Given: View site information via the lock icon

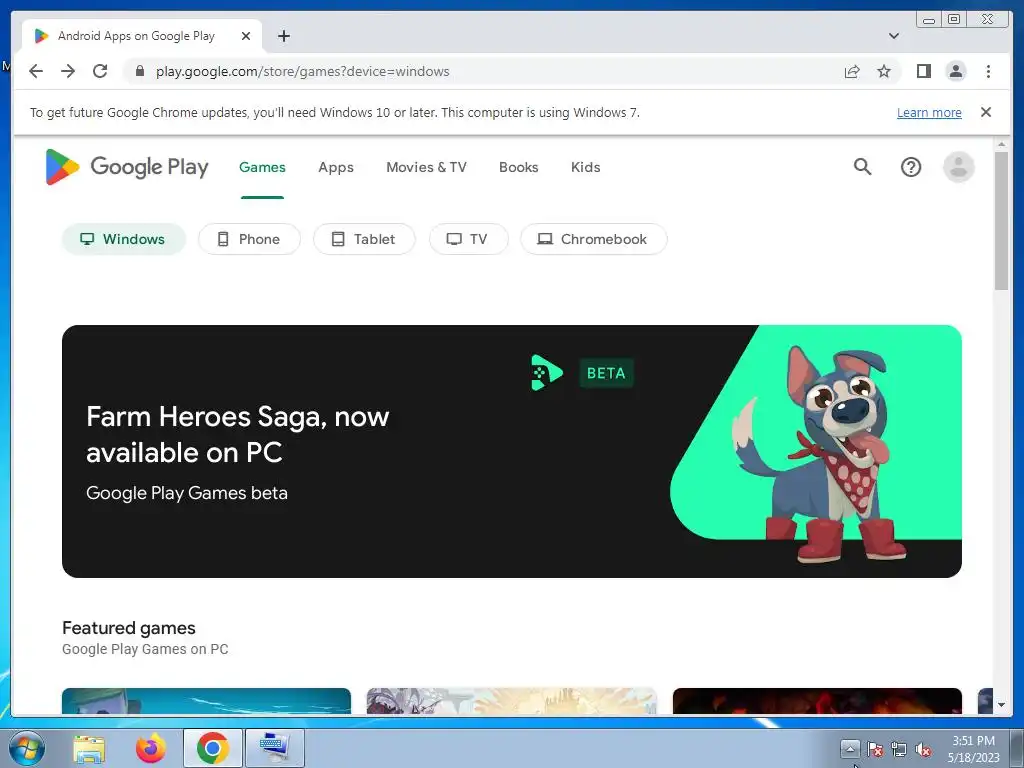Looking at the screenshot, I should click(139, 71).
